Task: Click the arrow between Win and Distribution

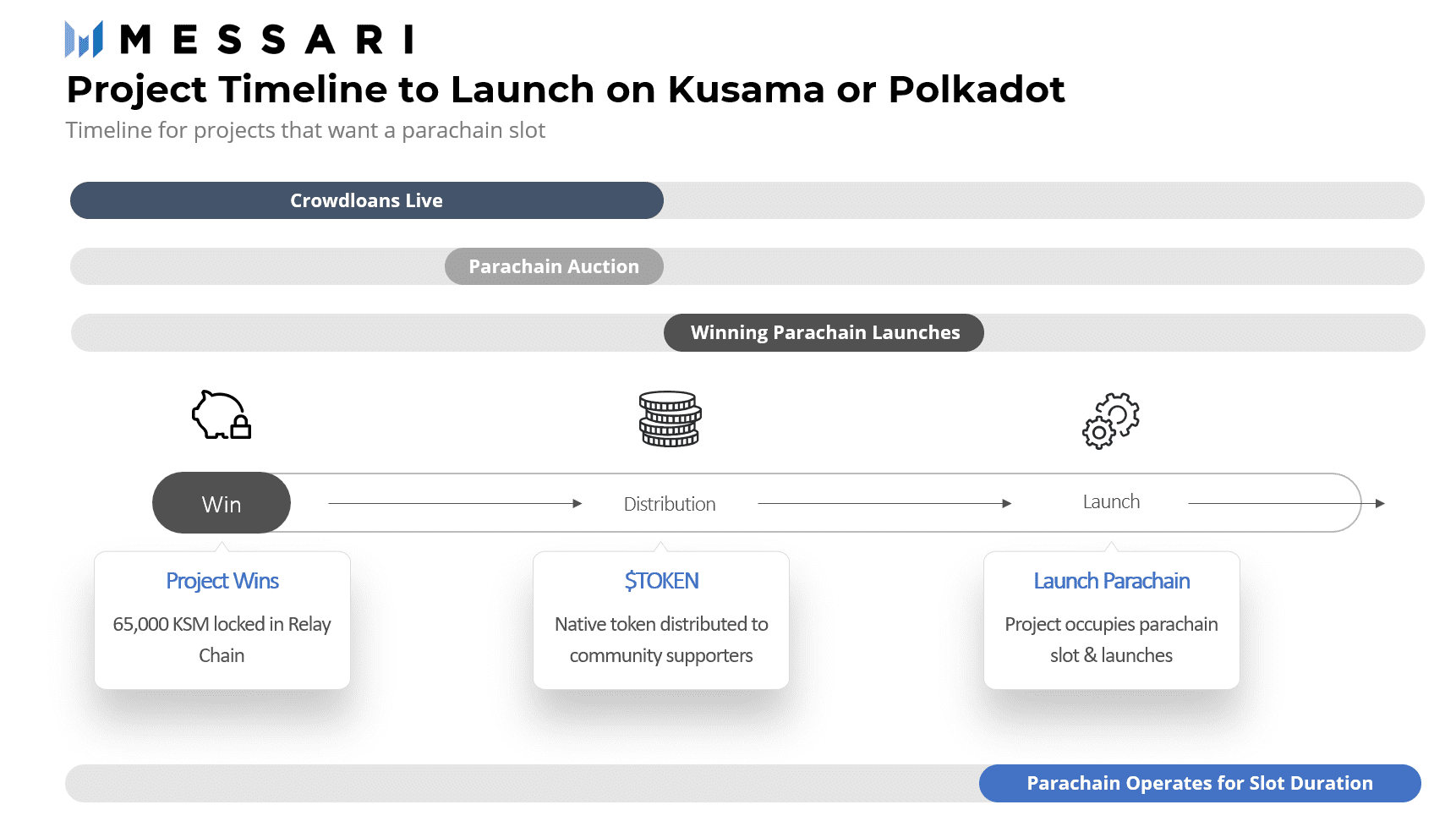Action: 455,504
